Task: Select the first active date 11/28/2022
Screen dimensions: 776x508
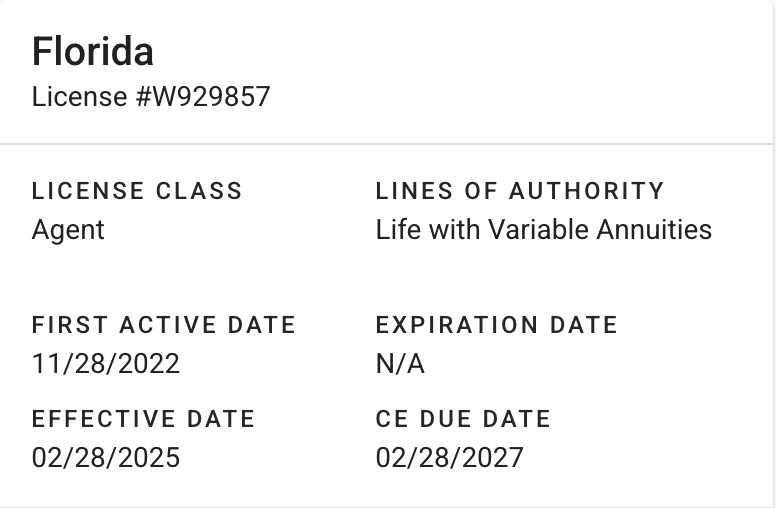Action: 106,364
